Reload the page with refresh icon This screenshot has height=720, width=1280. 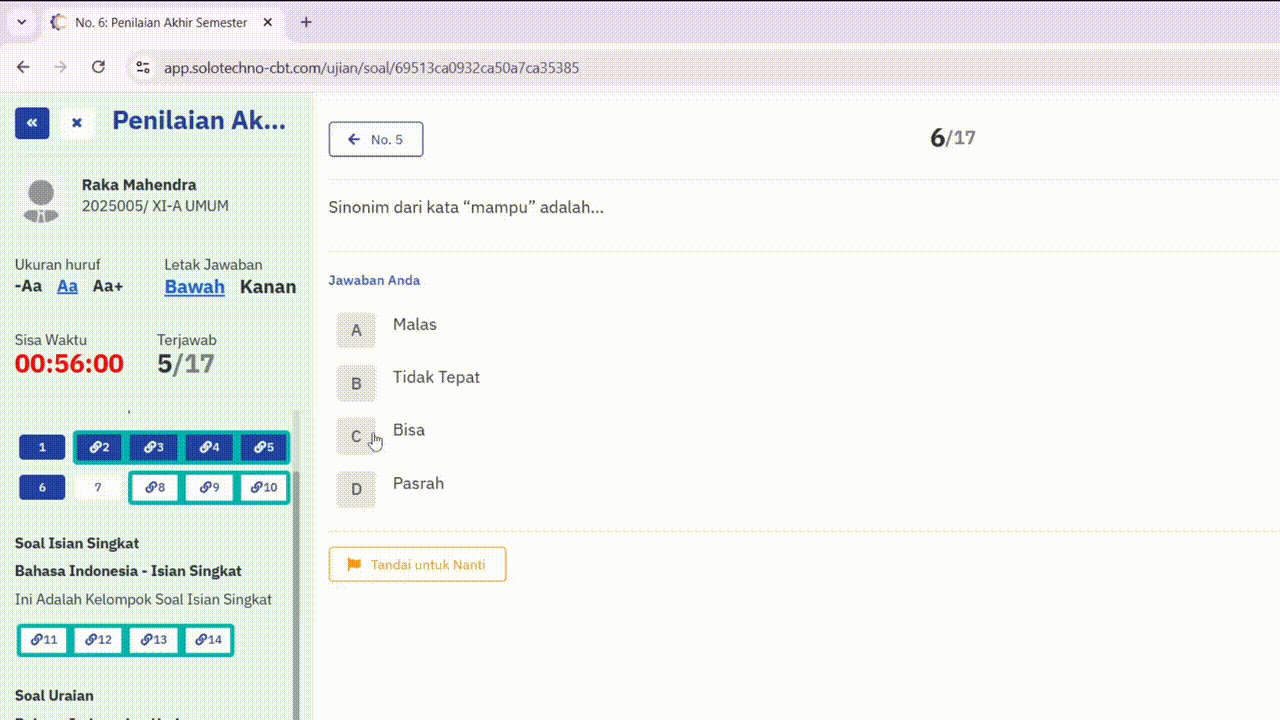pos(98,67)
